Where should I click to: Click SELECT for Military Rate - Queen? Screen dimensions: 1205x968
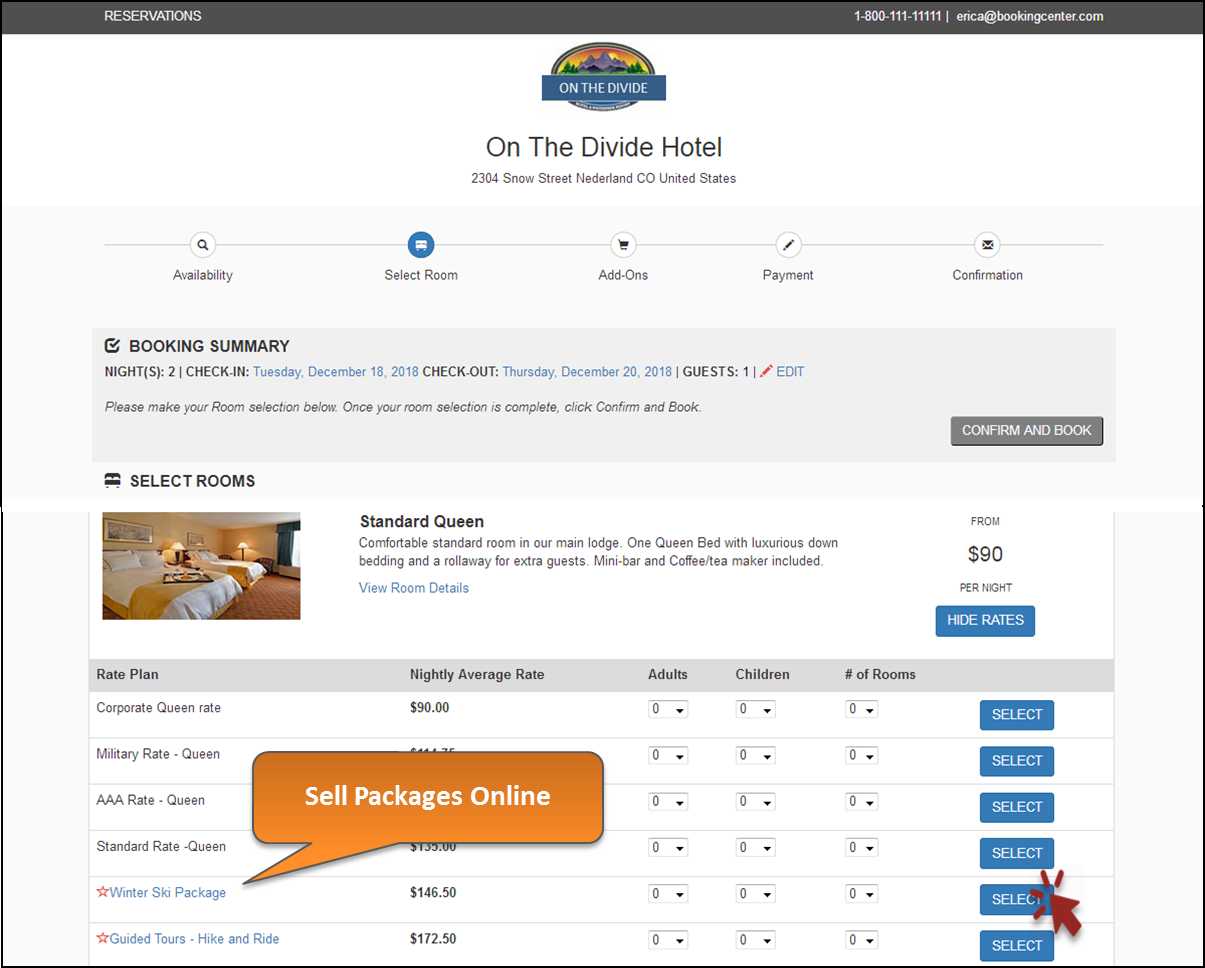(x=1017, y=761)
